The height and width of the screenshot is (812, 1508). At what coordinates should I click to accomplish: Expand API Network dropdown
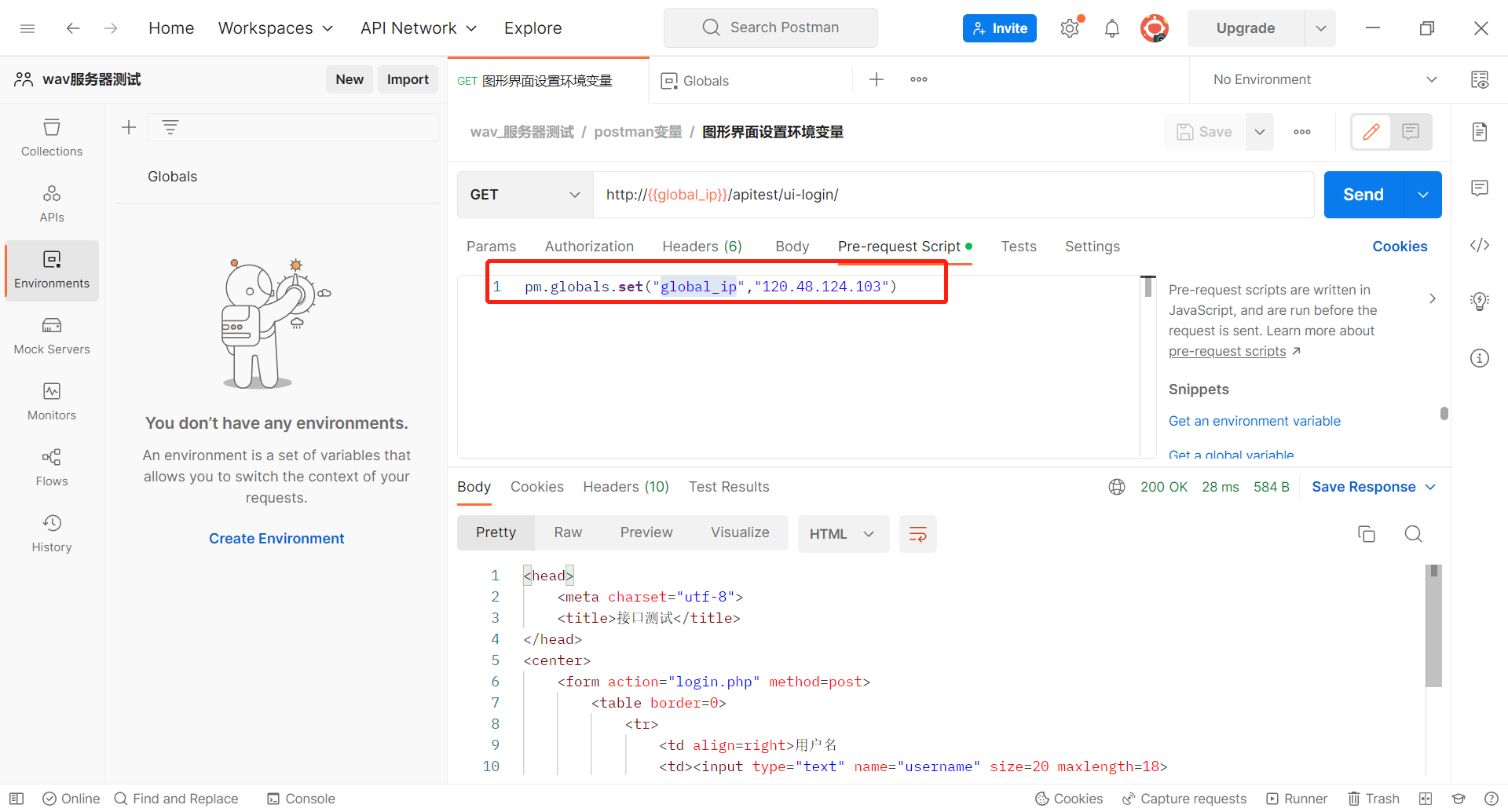pyautogui.click(x=419, y=28)
